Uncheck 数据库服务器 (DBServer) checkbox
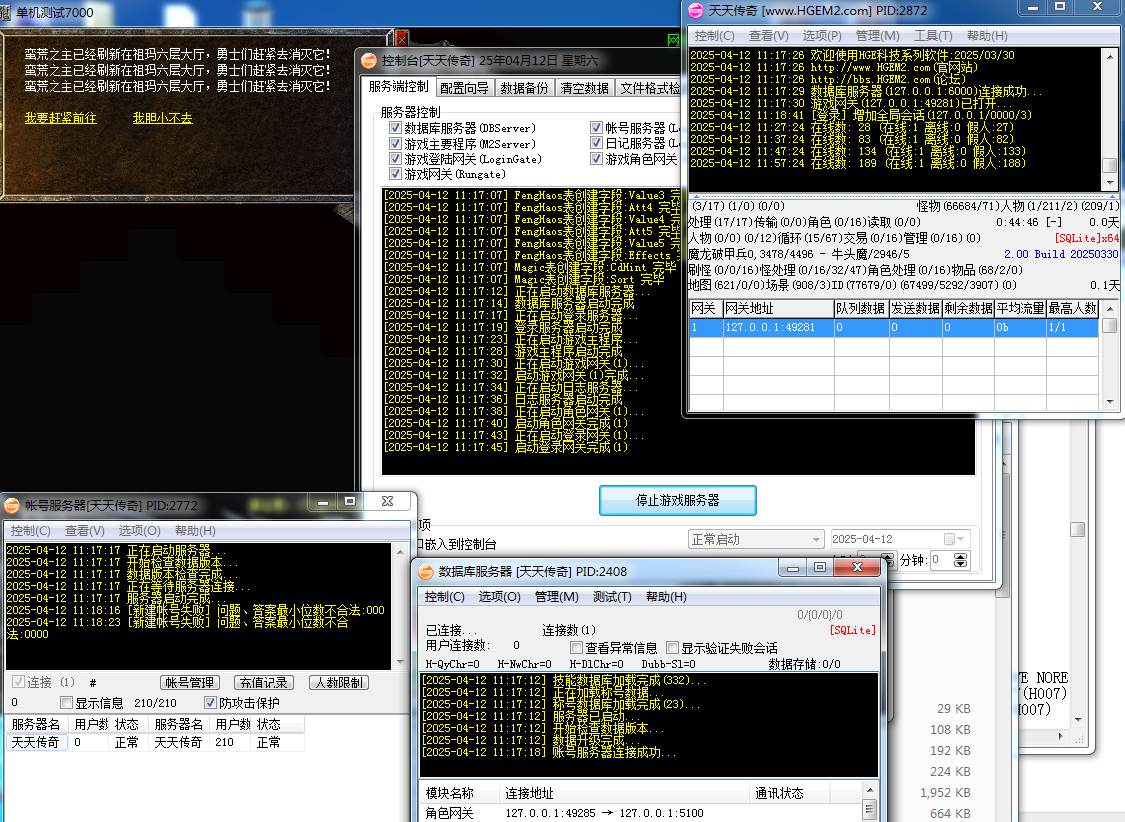This screenshot has height=822, width=1125. [x=396, y=129]
